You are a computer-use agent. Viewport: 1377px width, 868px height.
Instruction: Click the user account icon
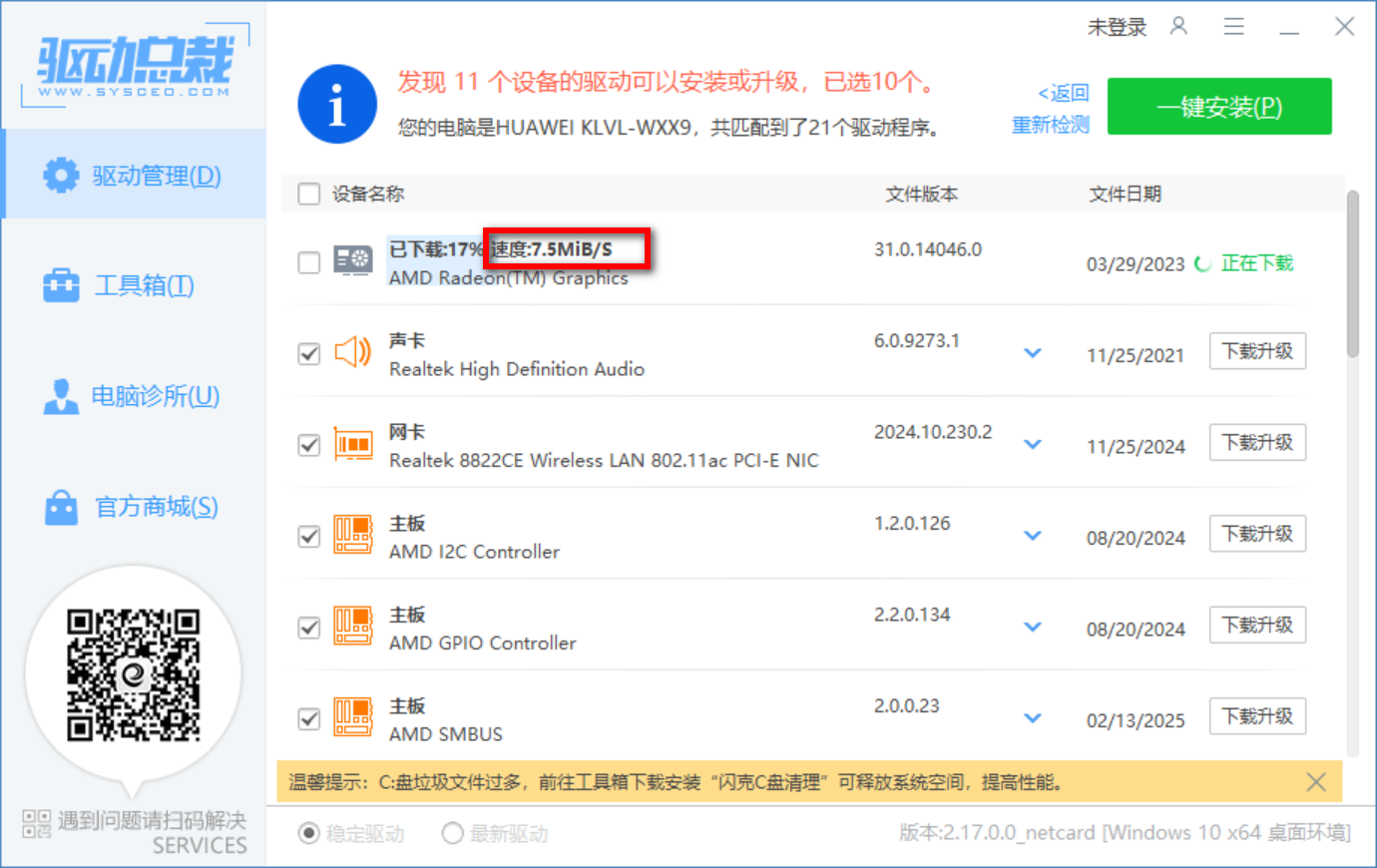tap(1178, 26)
